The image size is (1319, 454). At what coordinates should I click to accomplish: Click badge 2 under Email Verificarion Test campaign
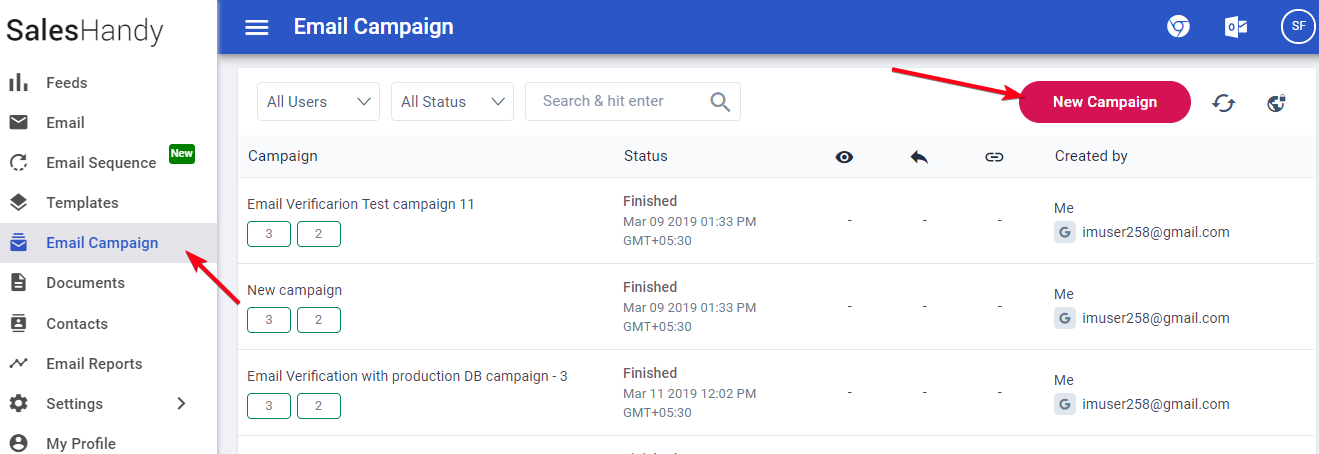tap(319, 234)
